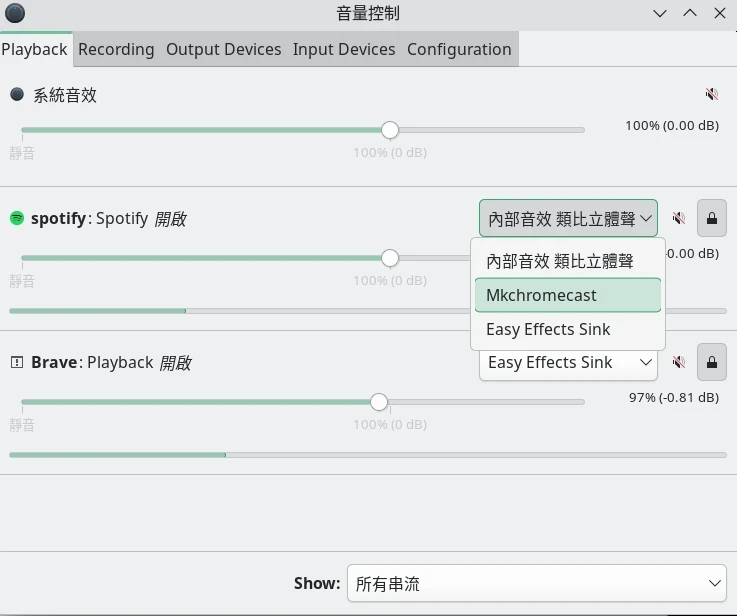
Task: Click the Spotify application icon
Action: tap(17, 218)
